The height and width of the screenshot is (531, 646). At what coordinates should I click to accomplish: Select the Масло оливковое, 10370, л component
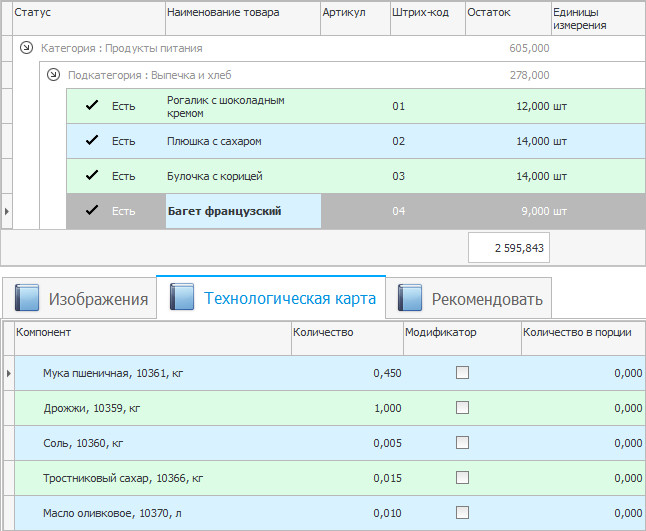point(330,513)
